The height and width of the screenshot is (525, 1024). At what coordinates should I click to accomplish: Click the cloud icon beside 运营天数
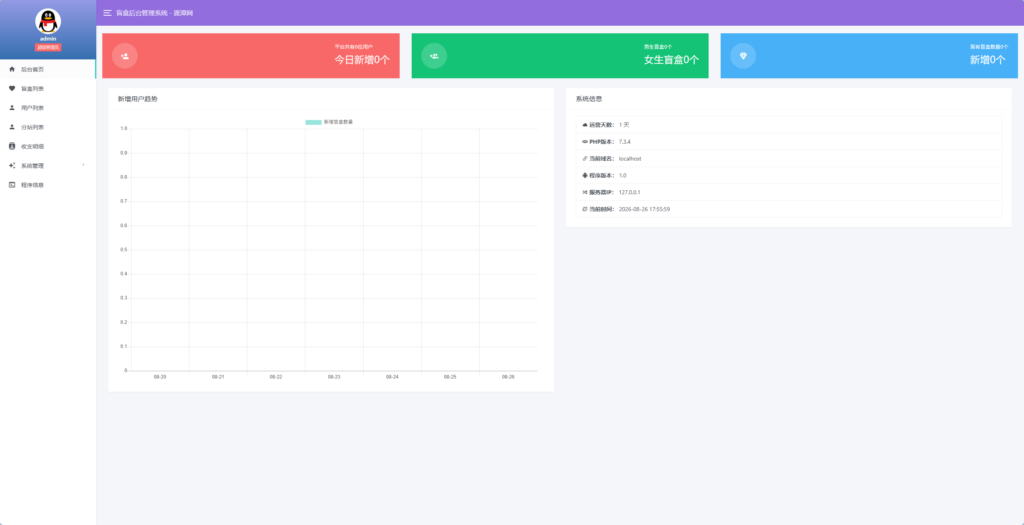(x=585, y=125)
